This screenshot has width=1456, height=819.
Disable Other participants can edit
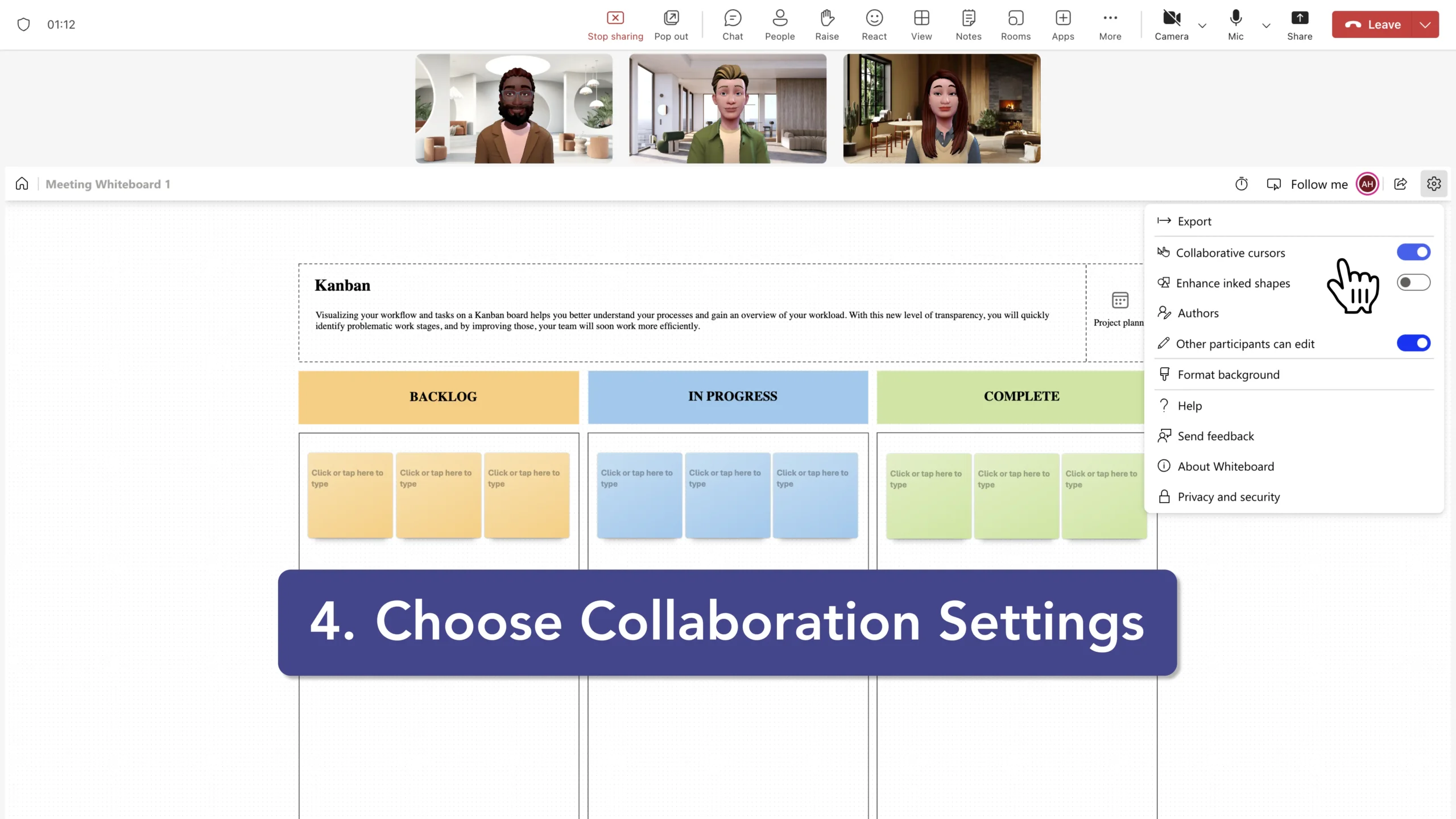[1413, 343]
